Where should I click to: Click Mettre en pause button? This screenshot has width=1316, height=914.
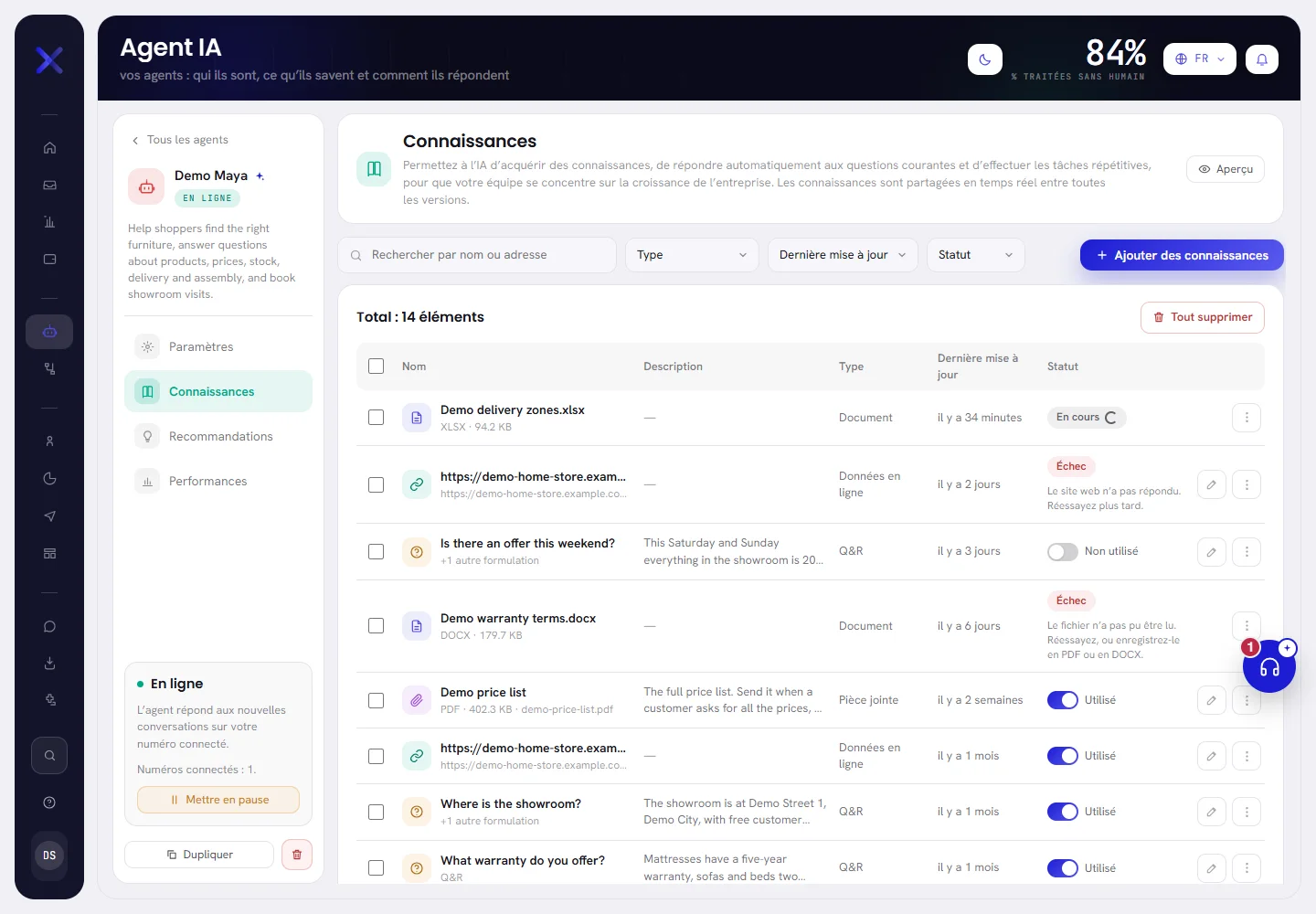click(x=218, y=800)
